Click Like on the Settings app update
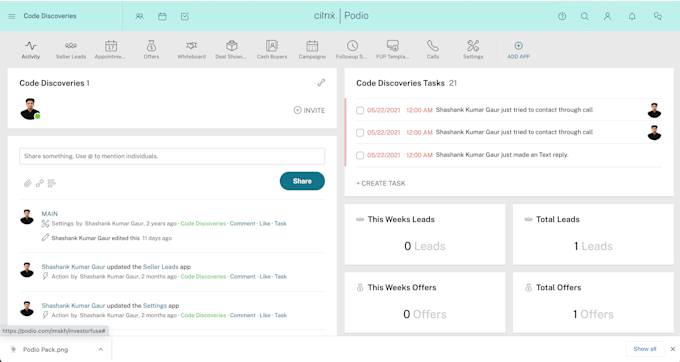Viewport: 680px width, 362px height. click(x=265, y=316)
